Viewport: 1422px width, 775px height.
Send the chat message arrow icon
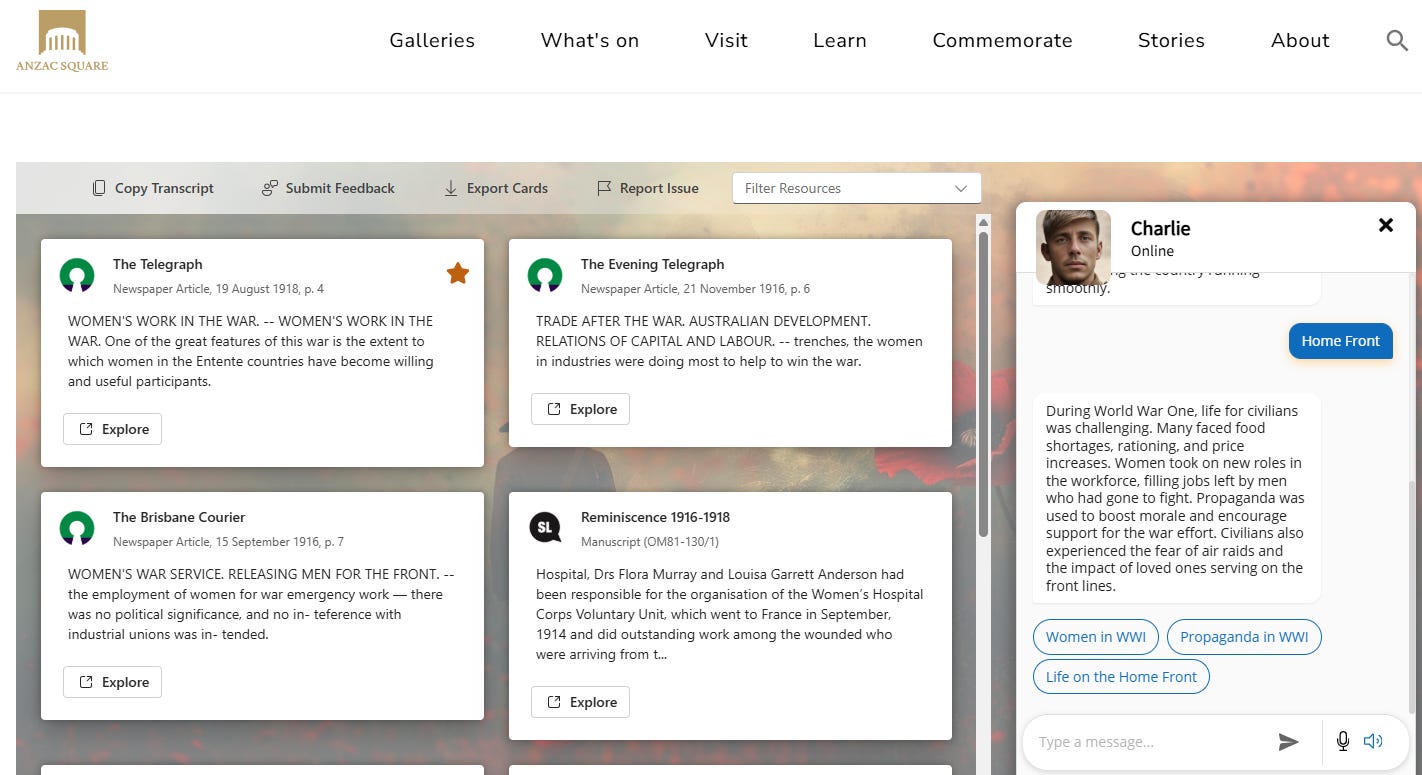(1289, 742)
